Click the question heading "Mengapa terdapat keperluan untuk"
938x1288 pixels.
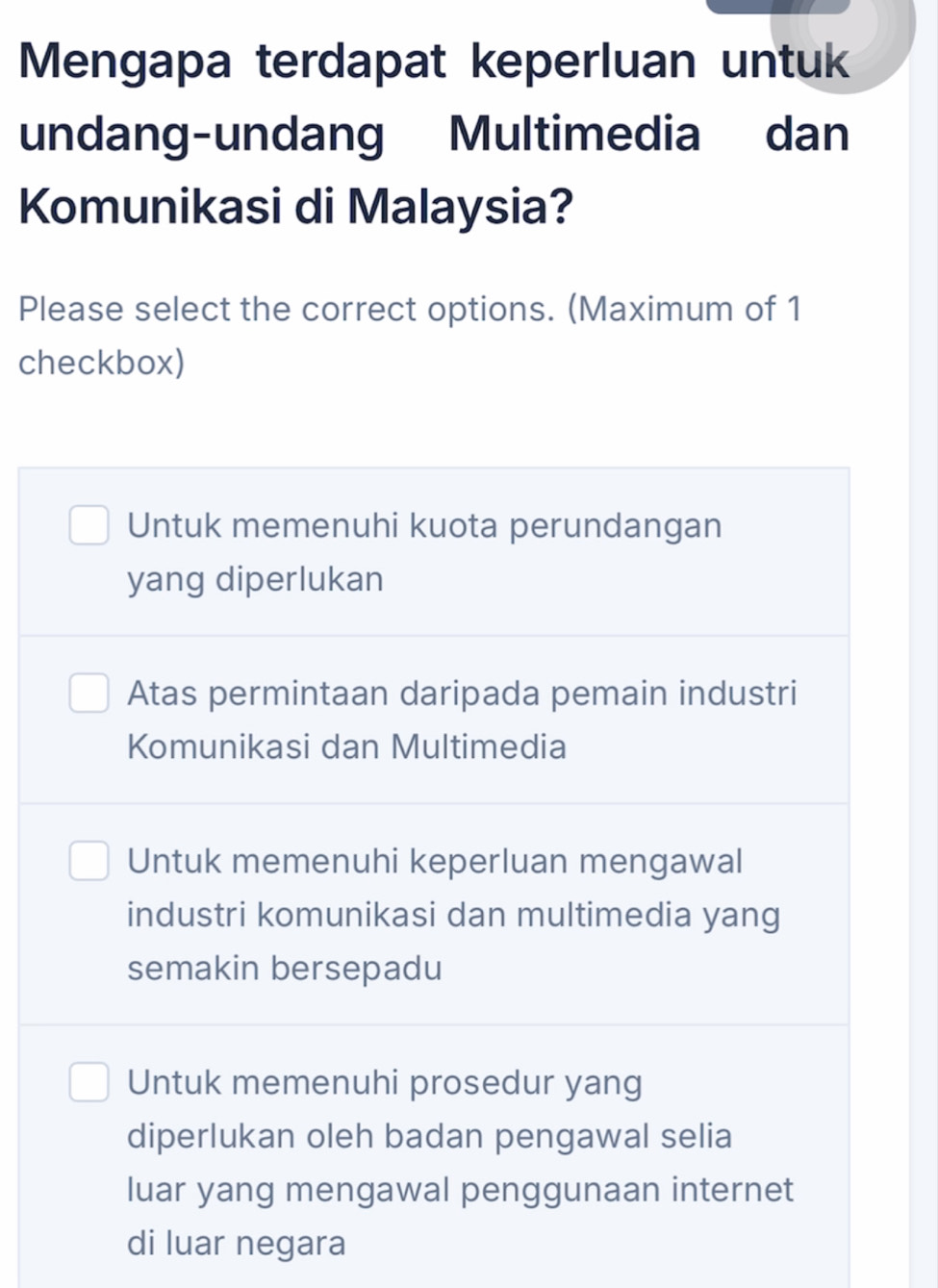coord(433,62)
